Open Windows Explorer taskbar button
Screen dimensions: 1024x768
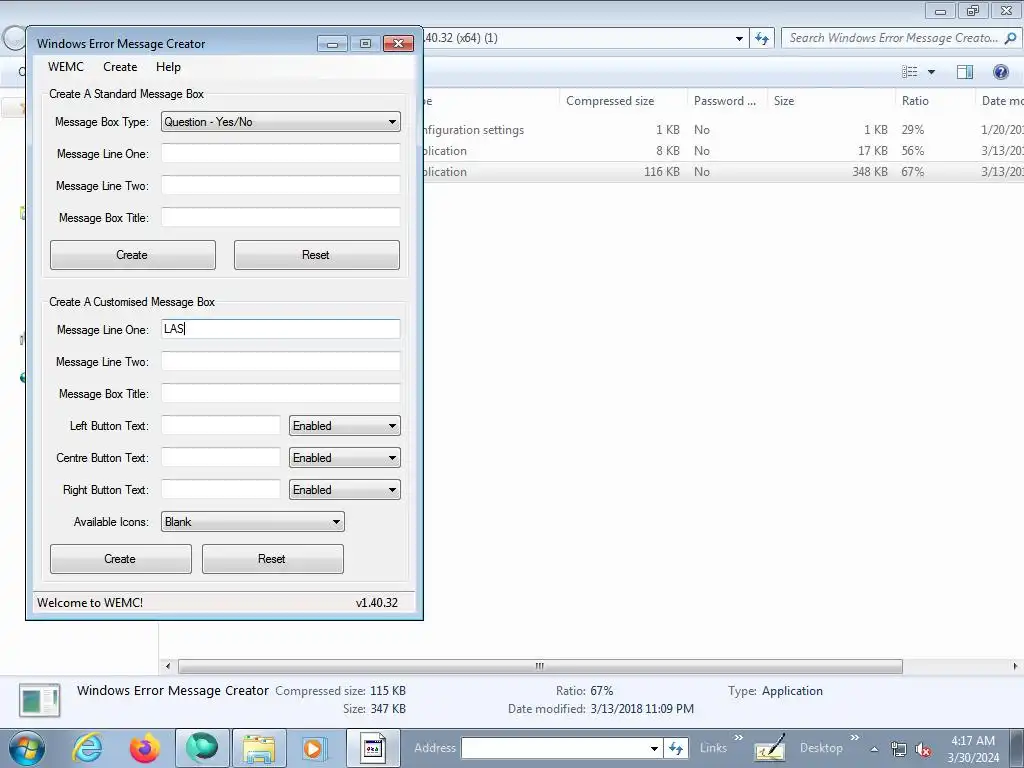click(x=259, y=748)
